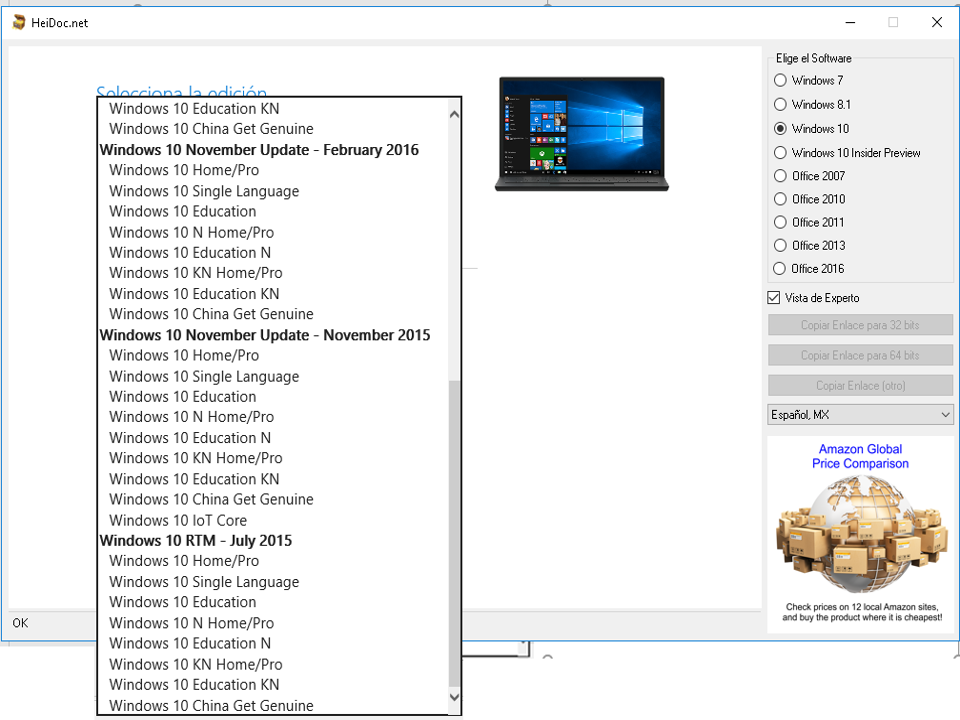Viewport: 960px width, 720px height.
Task: Choose Windows 10 N Home/Pro under February 2016
Action: pos(191,233)
